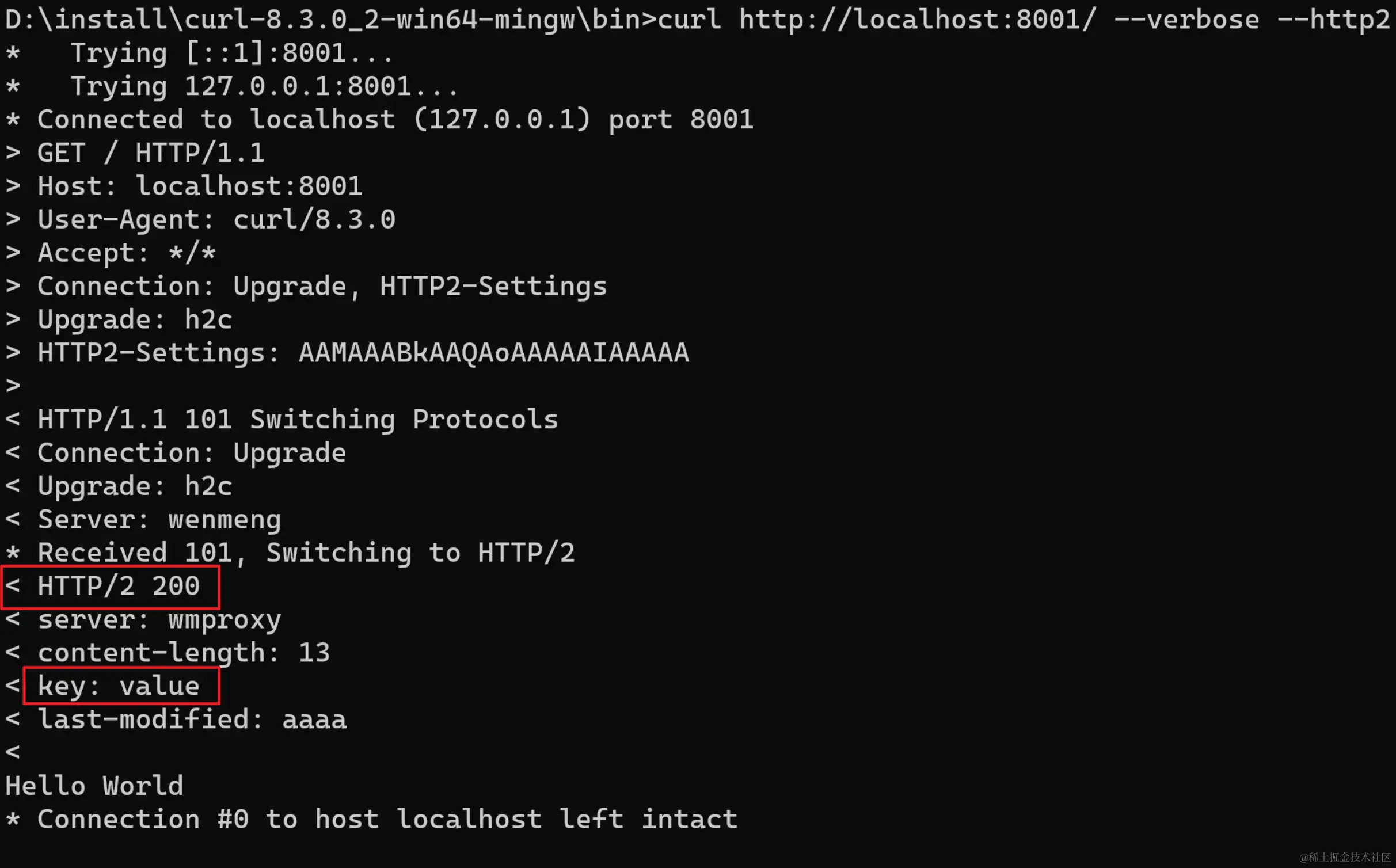1396x868 pixels.
Task: Click the HTTP2-Settings base64 value
Action: (x=493, y=353)
